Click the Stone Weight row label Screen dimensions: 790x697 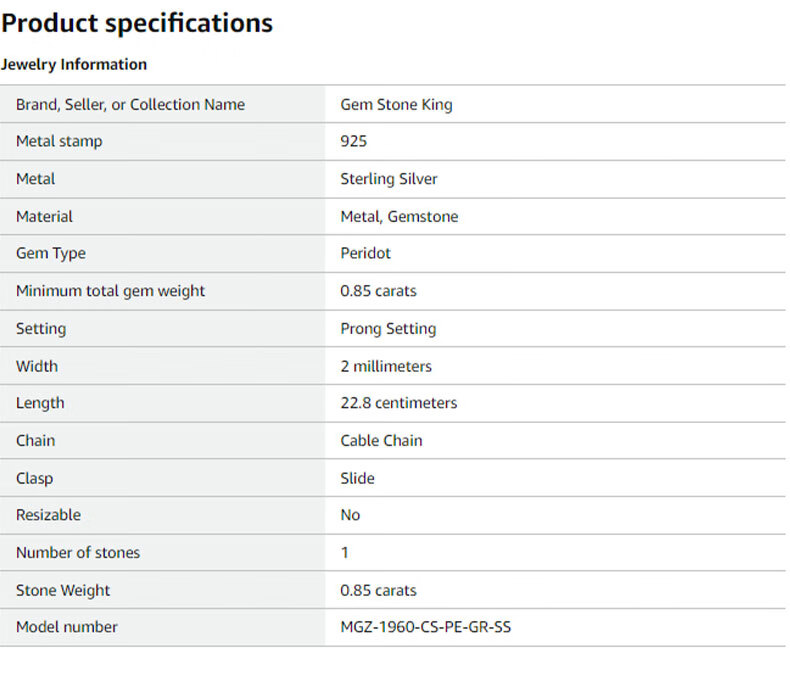(63, 590)
